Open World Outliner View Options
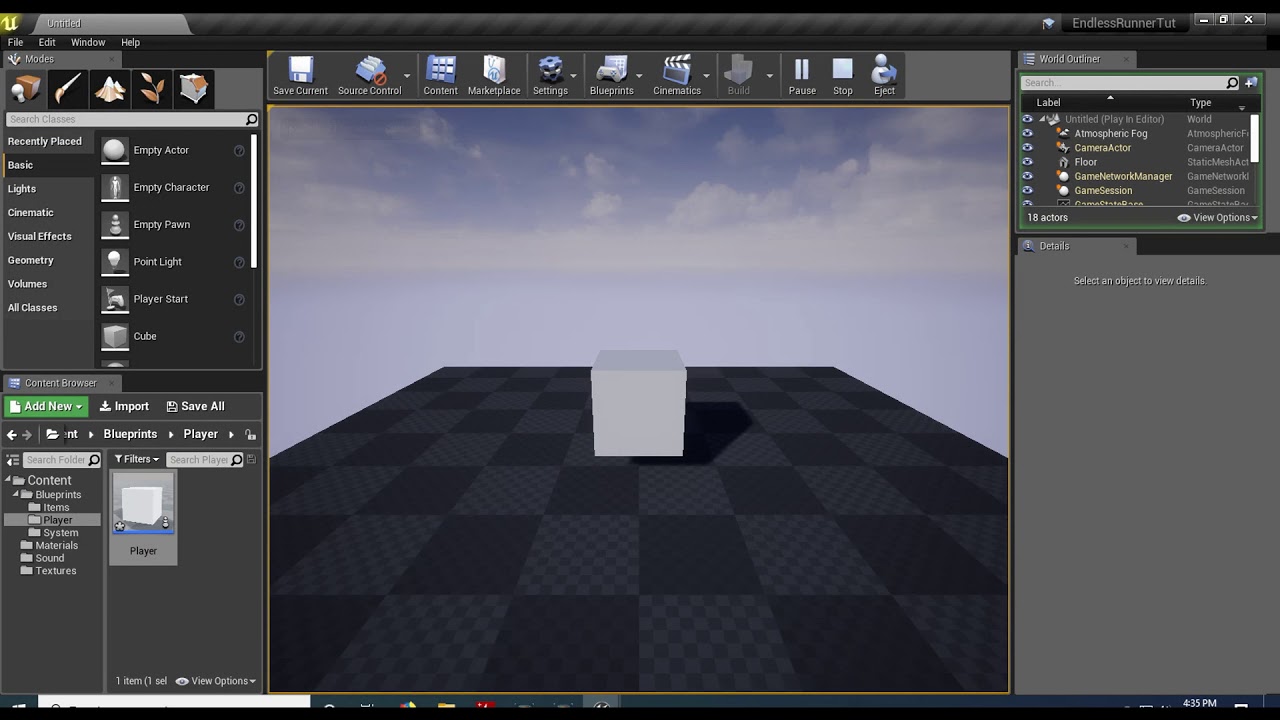 point(1218,217)
